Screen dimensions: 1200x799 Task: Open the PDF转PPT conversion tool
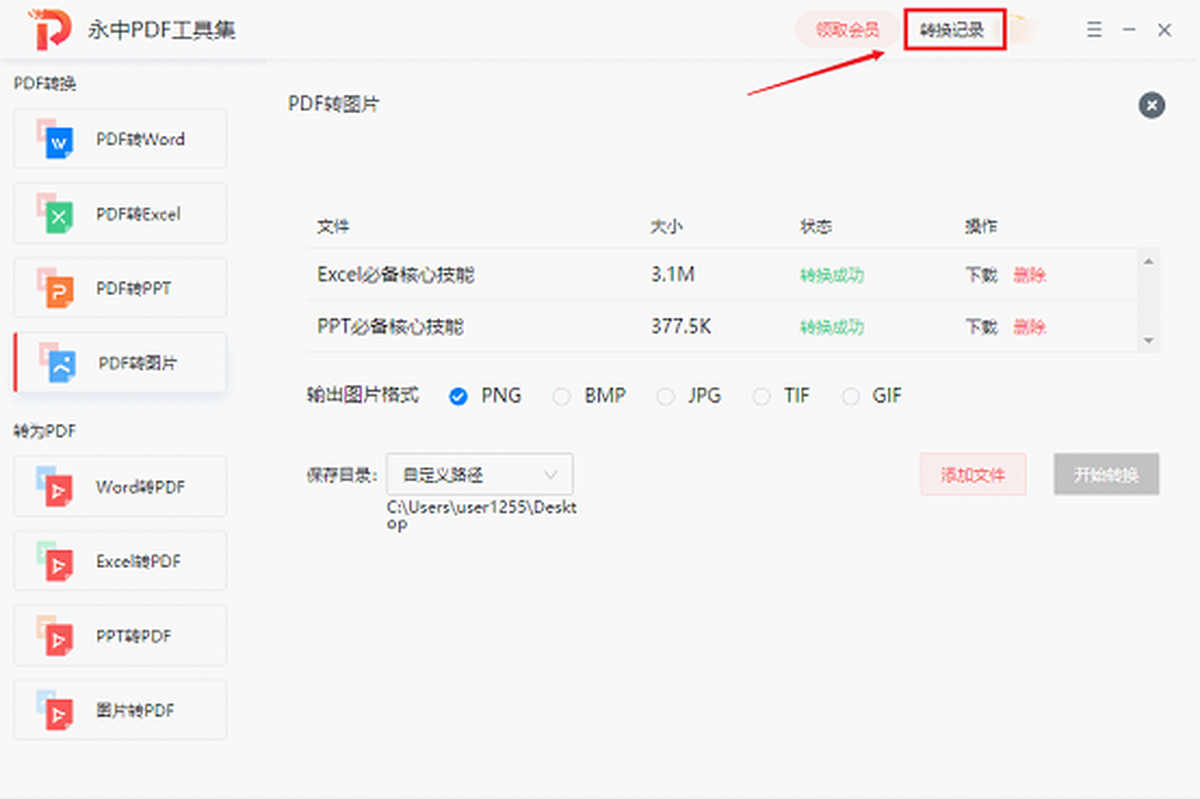56,288
